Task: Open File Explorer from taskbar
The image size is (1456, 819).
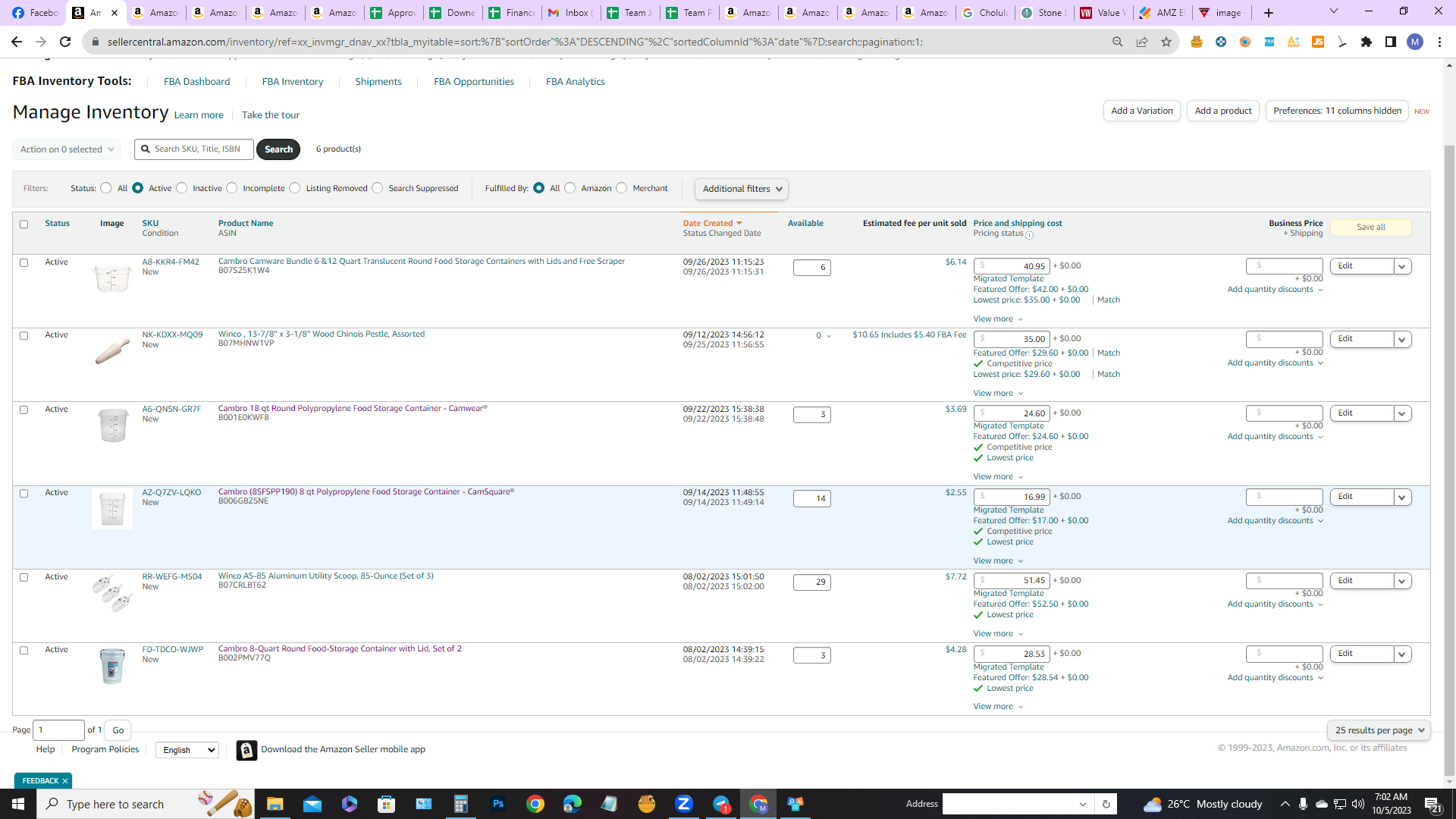Action: pos(275,804)
